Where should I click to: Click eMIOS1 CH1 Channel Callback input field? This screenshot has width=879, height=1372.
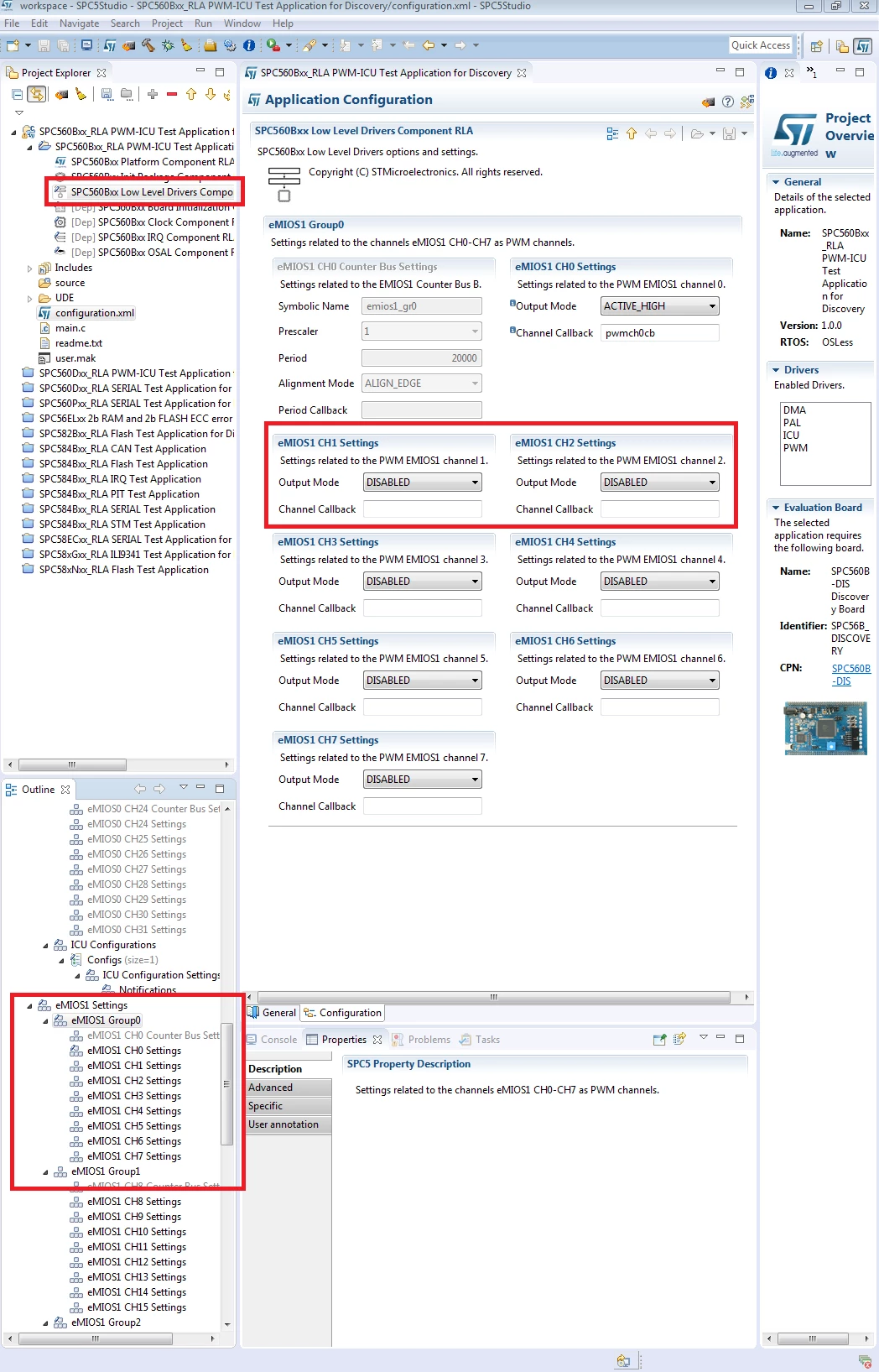[423, 509]
